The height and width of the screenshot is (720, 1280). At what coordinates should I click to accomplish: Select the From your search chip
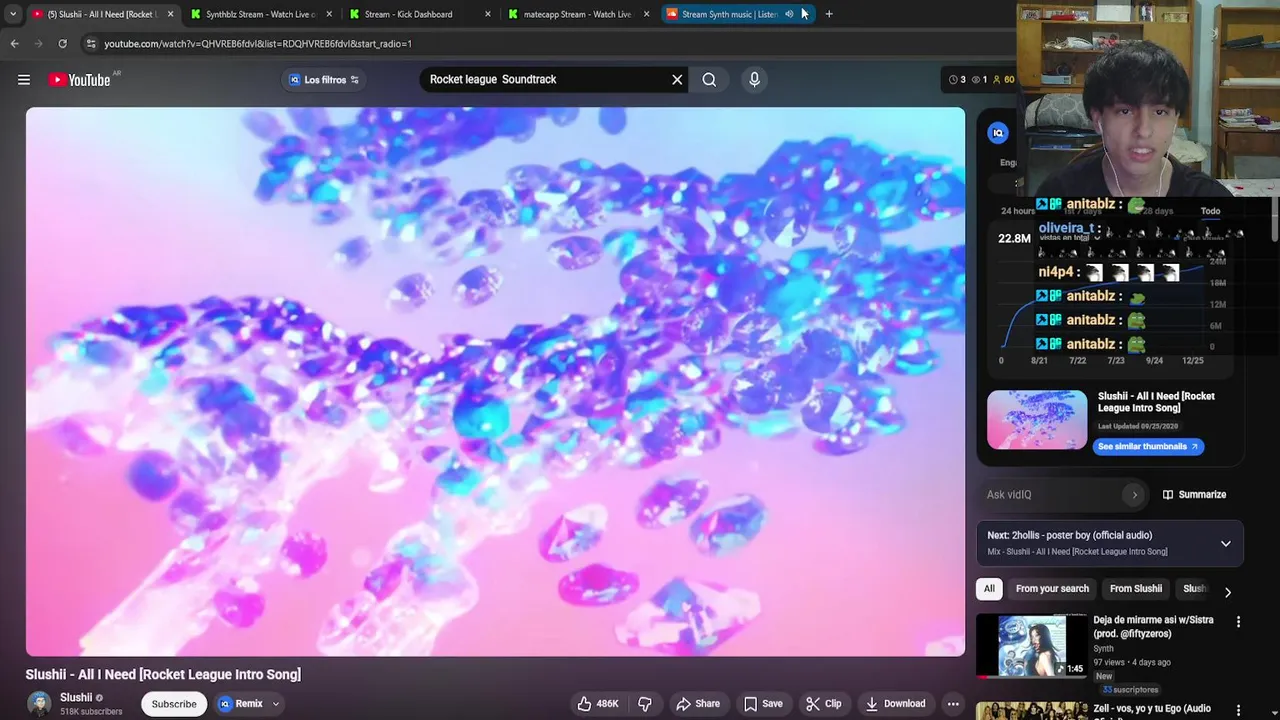click(x=1052, y=589)
